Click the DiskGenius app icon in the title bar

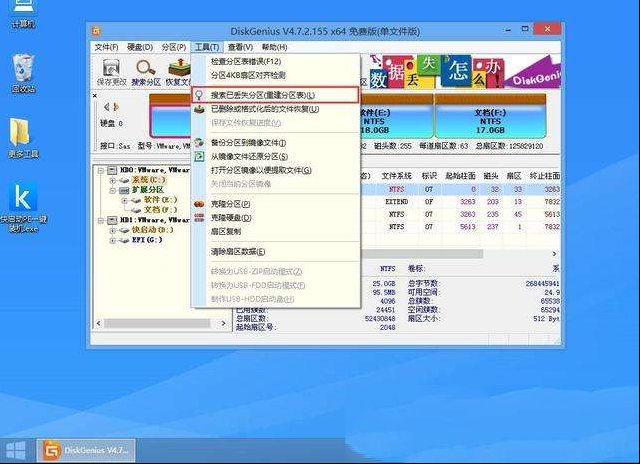click(x=97, y=31)
